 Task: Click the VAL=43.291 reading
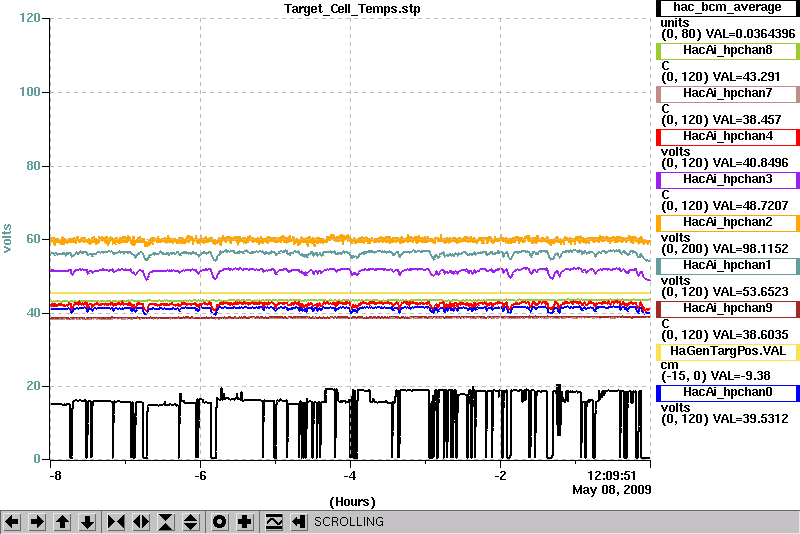[746, 77]
